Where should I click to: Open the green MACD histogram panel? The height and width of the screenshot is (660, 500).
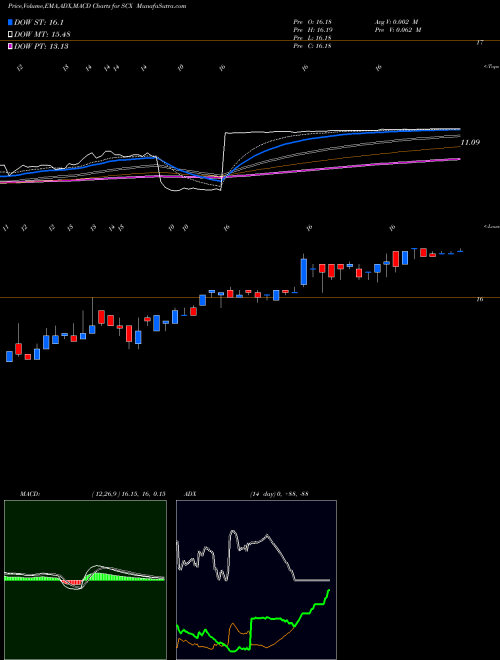tap(85, 580)
